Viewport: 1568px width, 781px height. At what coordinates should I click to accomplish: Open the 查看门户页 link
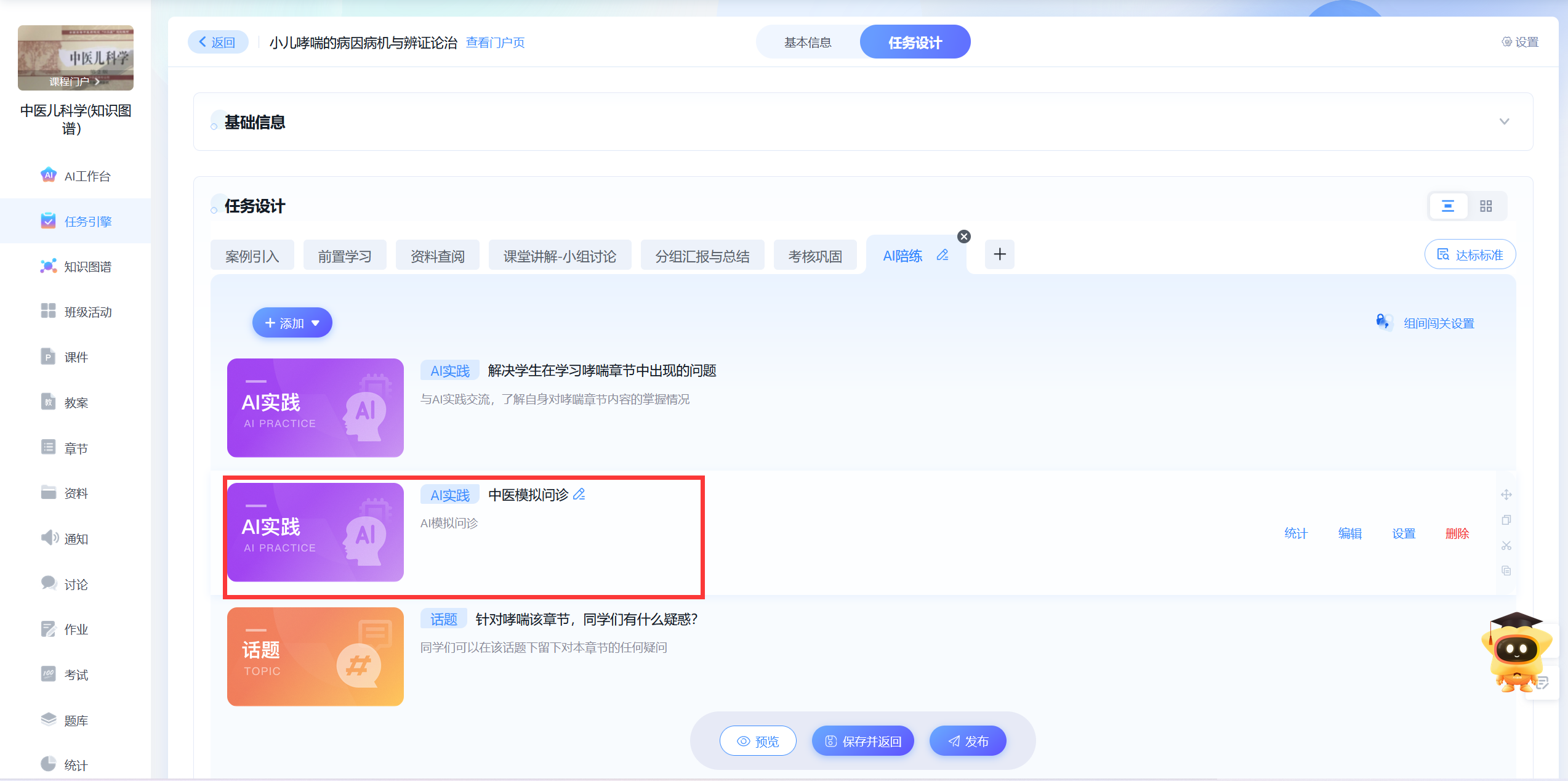[x=495, y=42]
